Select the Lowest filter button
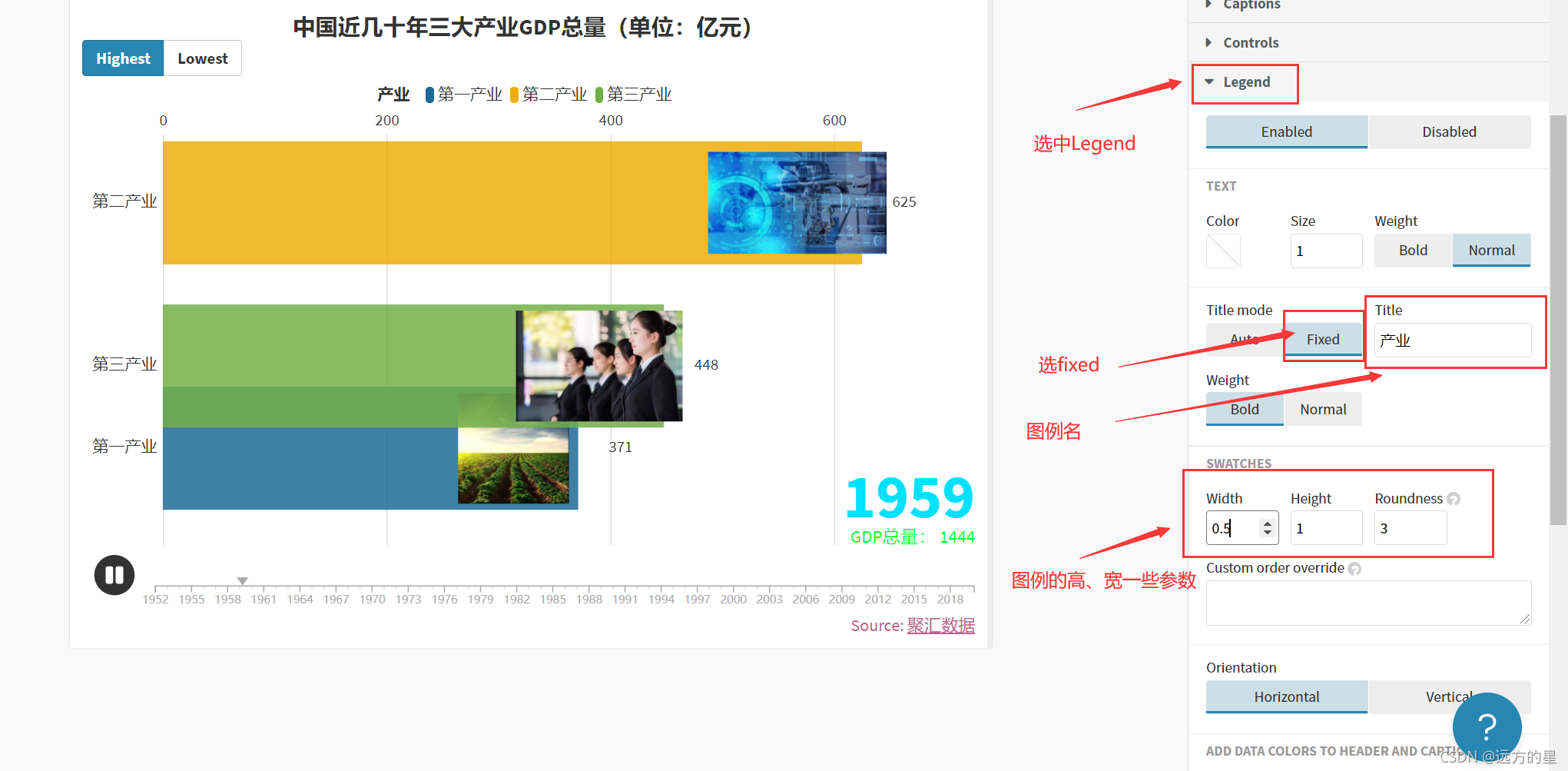Viewport: 1568px width, 771px height. click(203, 58)
